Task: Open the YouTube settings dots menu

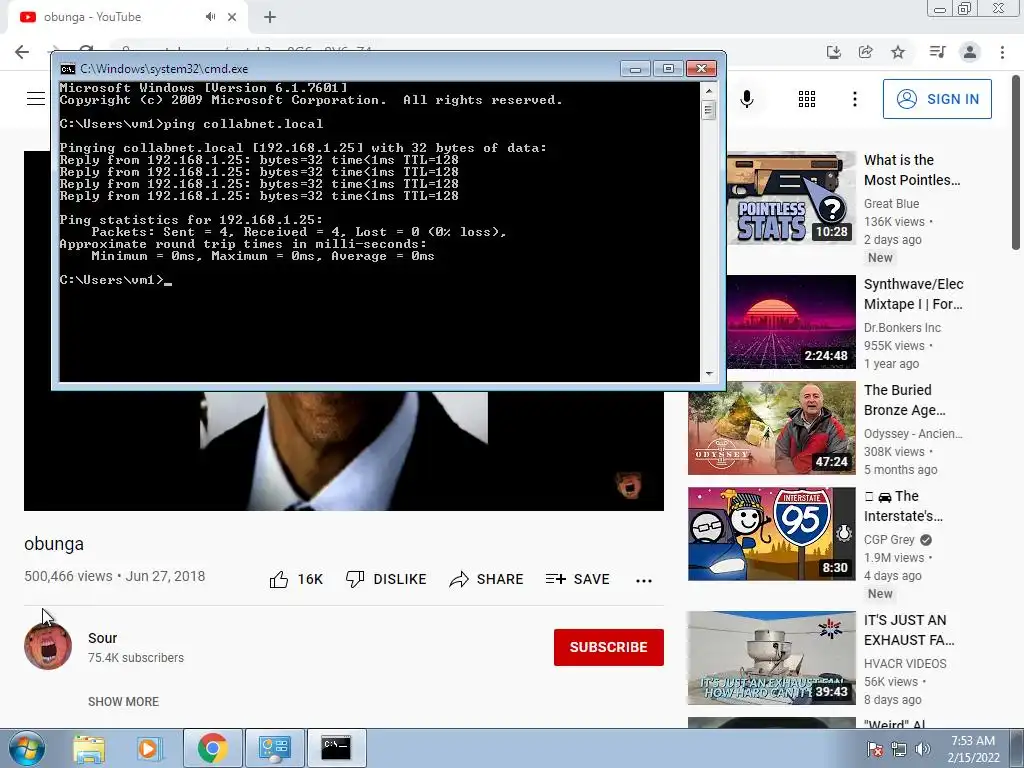Action: pyautogui.click(x=855, y=99)
